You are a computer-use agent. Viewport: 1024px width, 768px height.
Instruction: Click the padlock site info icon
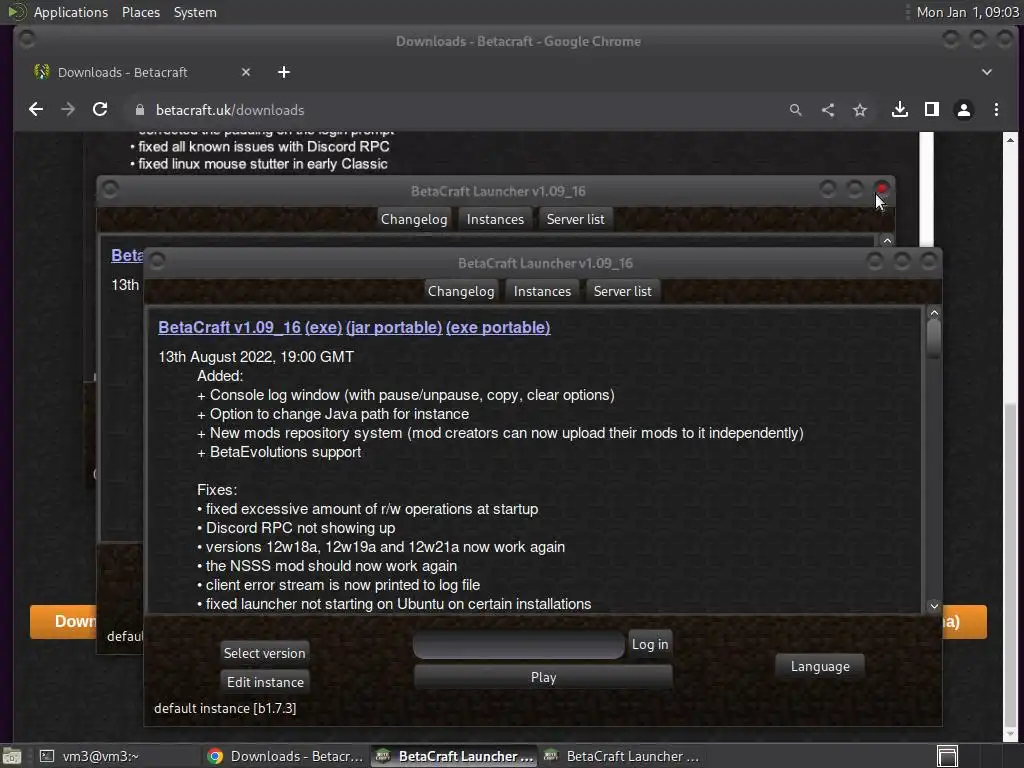click(139, 110)
